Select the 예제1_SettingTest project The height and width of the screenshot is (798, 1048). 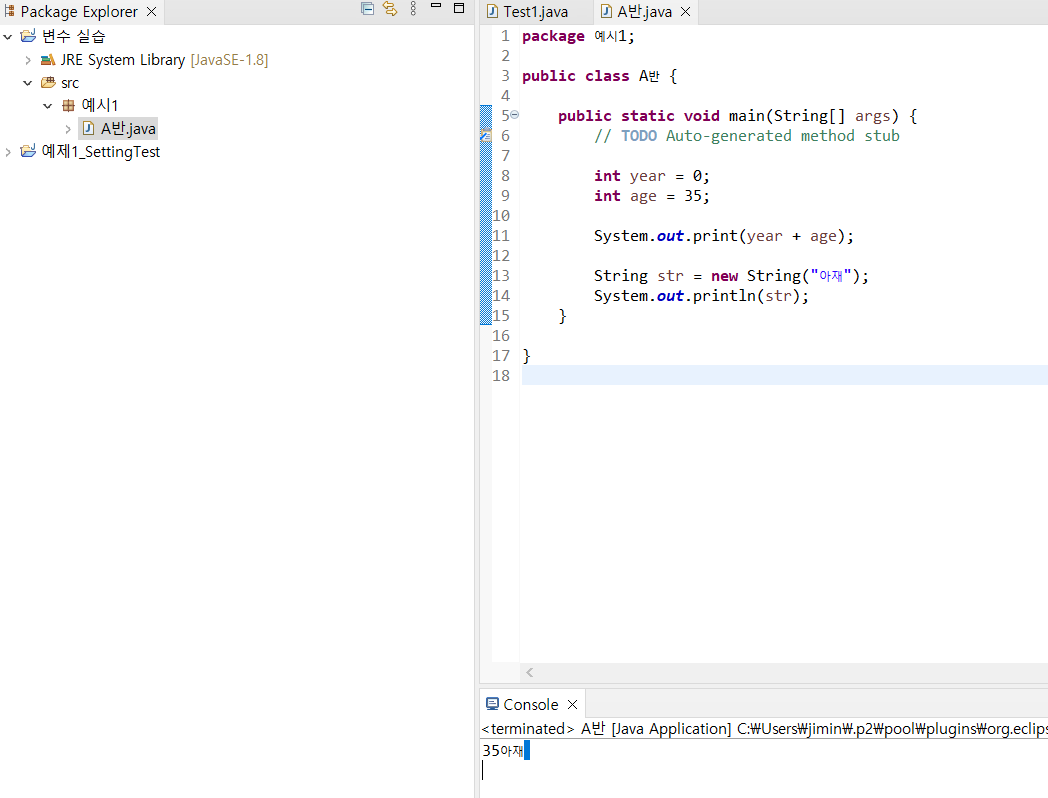click(x=101, y=152)
